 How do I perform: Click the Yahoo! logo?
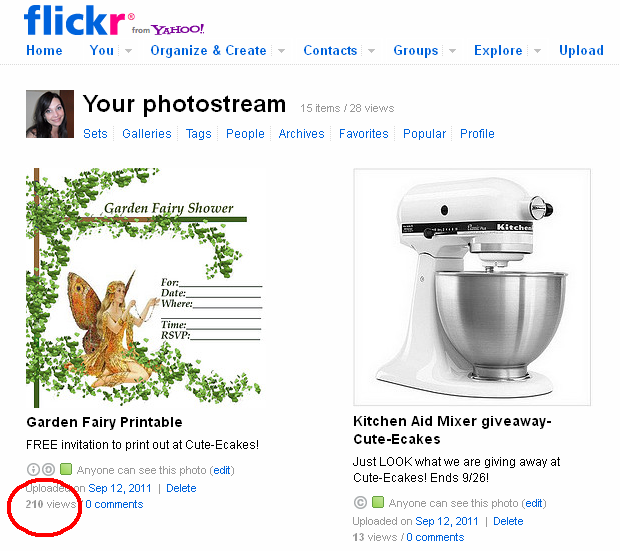pyautogui.click(x=178, y=29)
